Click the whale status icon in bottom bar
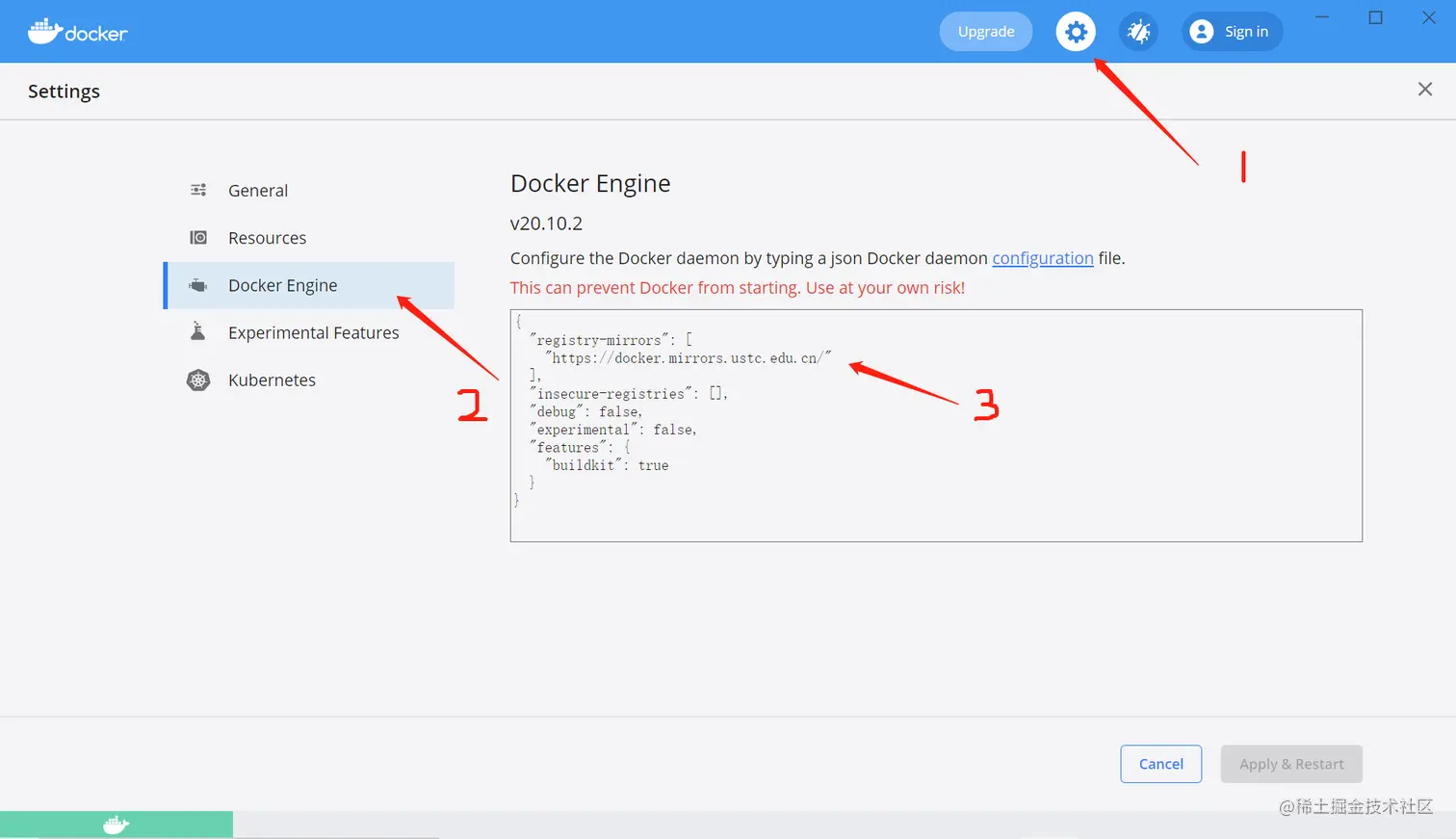 tap(116, 825)
